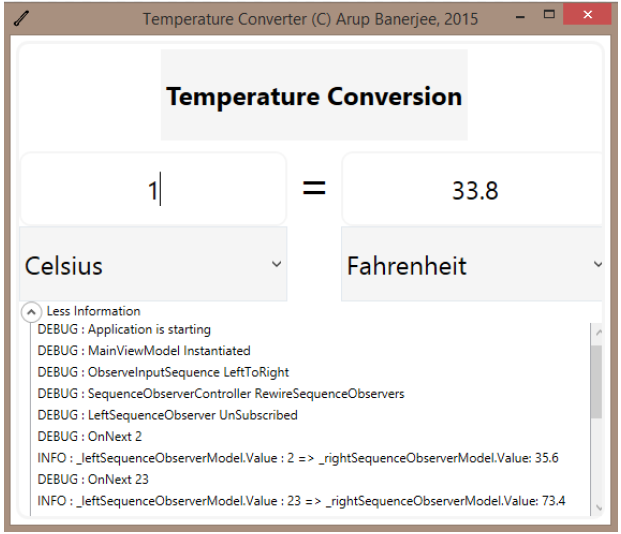Click the left temperature input field

[153, 189]
